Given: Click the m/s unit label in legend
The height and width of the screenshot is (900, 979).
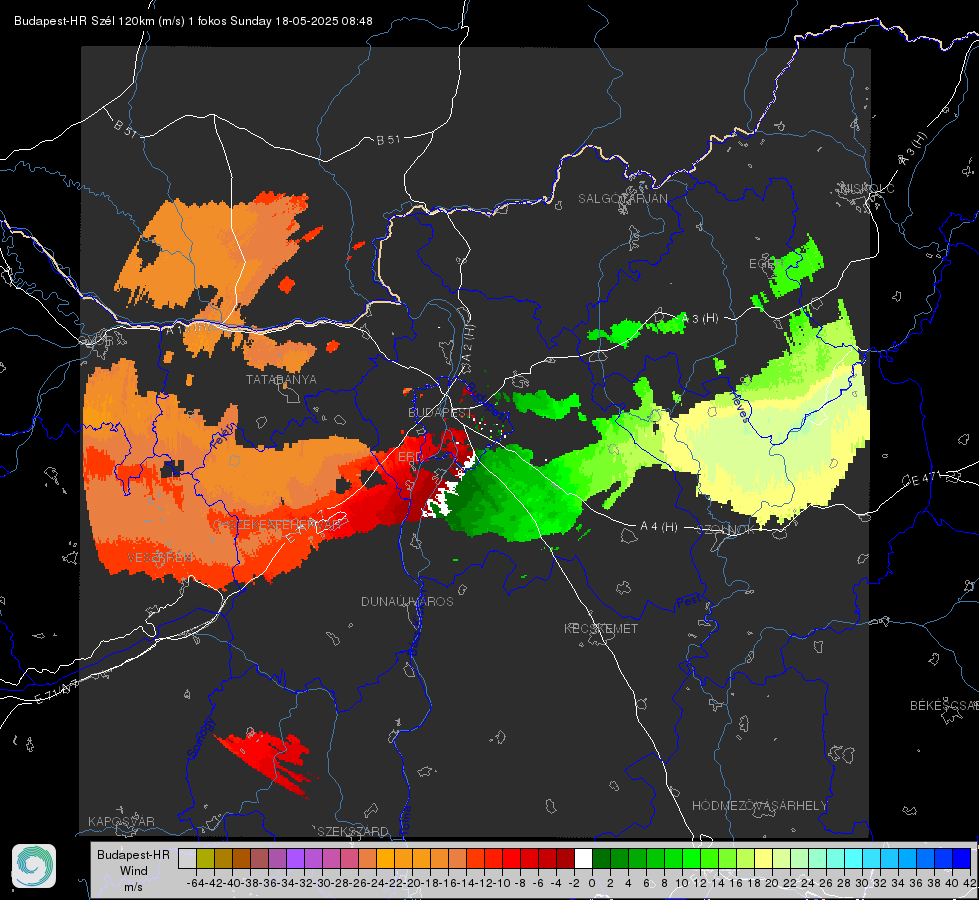Looking at the screenshot, I should click(133, 887).
